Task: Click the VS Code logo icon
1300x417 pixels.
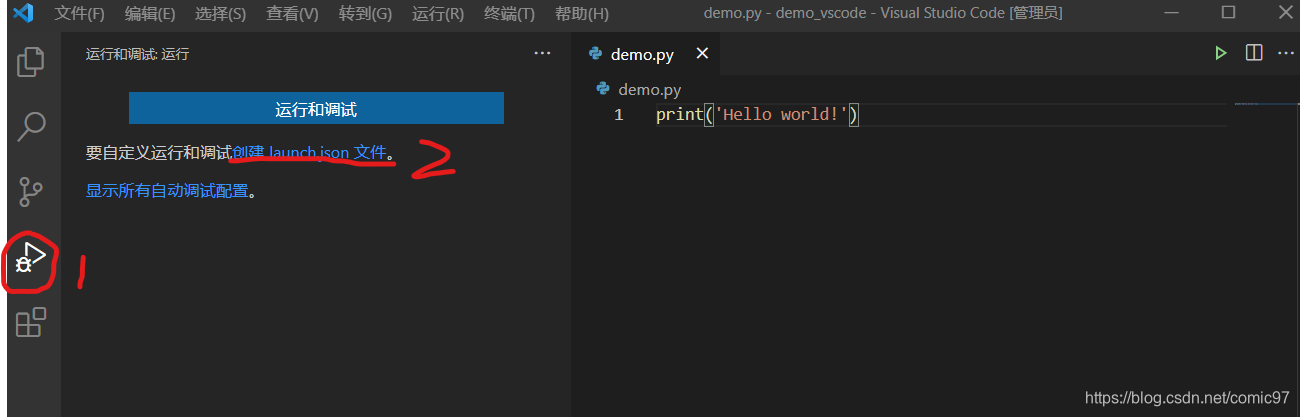Action: click(x=23, y=14)
